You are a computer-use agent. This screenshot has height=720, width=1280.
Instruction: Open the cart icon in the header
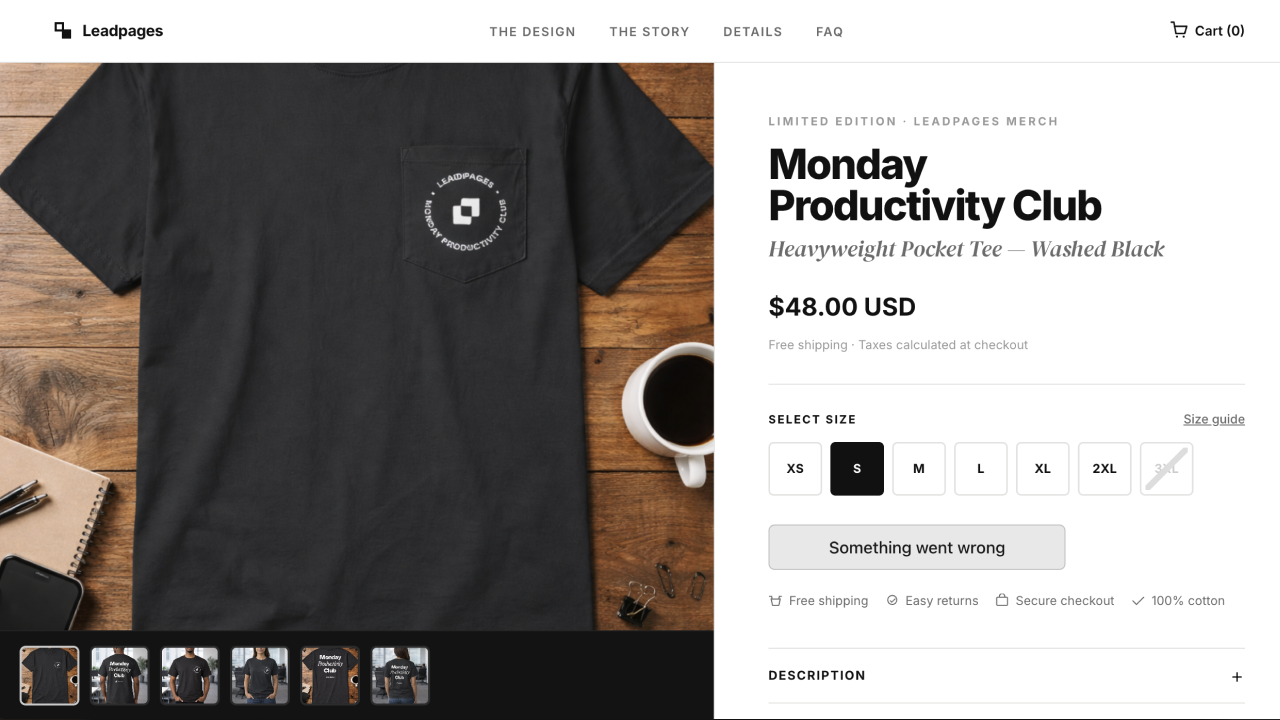point(1178,30)
